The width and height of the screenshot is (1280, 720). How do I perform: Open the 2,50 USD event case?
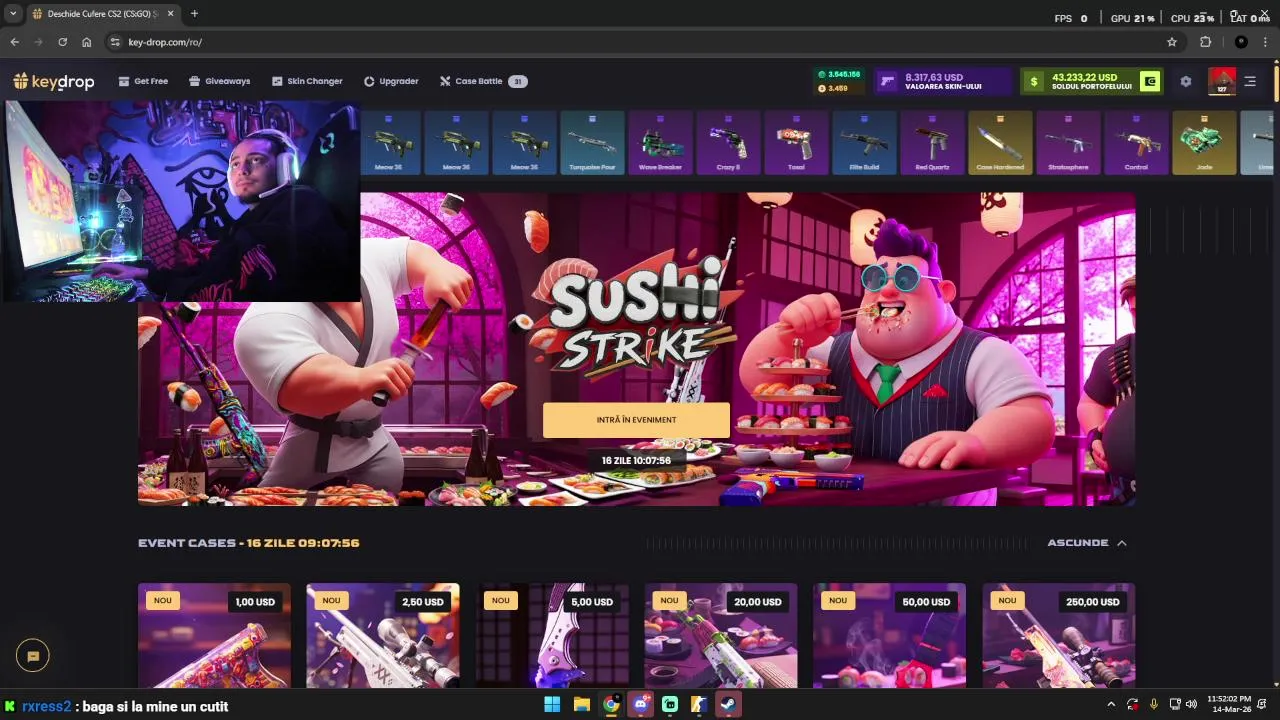click(x=383, y=636)
